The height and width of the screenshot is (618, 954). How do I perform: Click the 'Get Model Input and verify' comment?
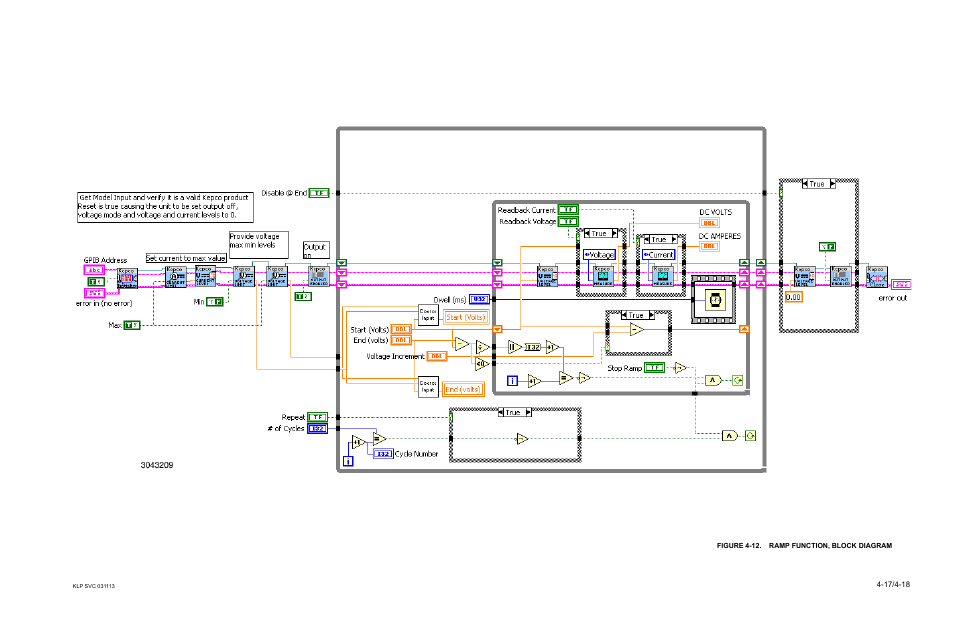click(x=165, y=207)
